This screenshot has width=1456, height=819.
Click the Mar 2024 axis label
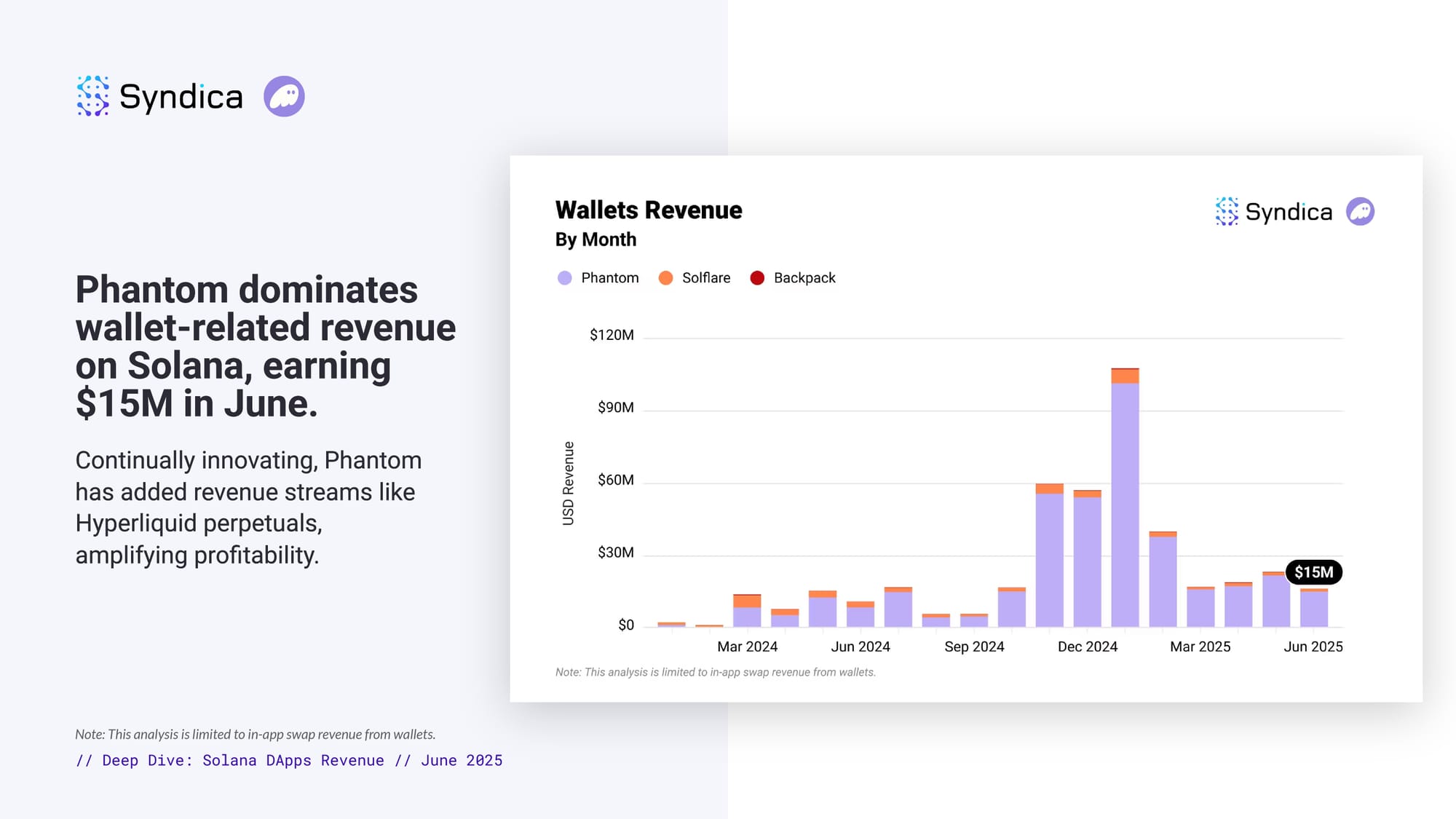click(747, 646)
